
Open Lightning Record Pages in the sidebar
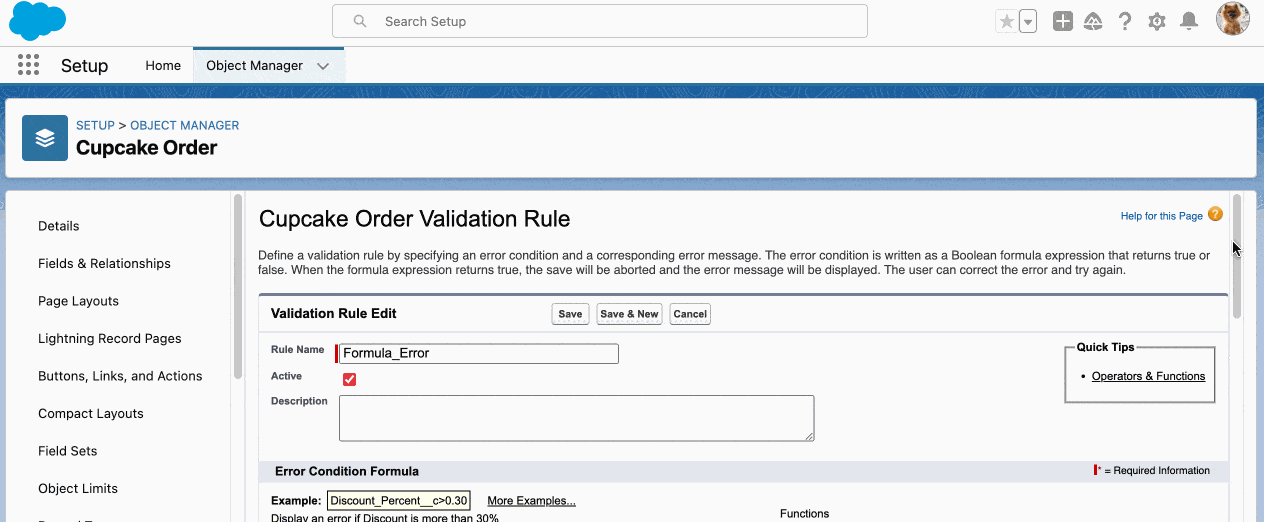click(110, 338)
